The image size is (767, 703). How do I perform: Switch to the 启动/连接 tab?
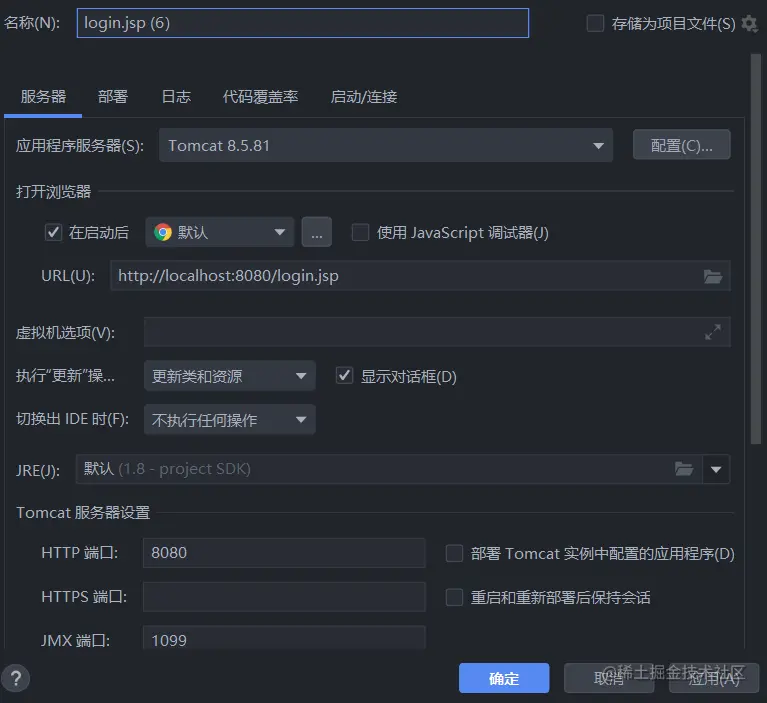(x=363, y=97)
